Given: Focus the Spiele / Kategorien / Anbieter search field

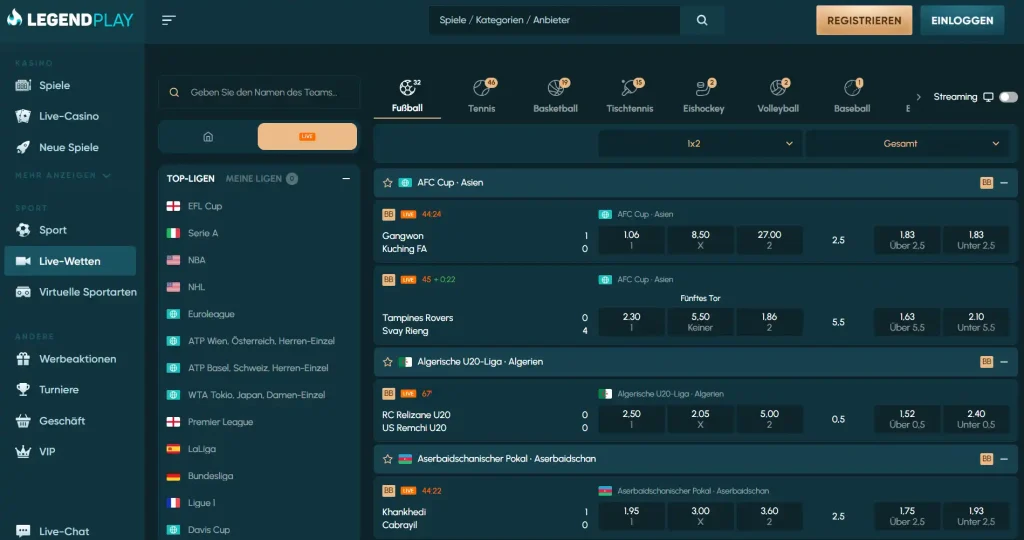Looking at the screenshot, I should pyautogui.click(x=554, y=20).
